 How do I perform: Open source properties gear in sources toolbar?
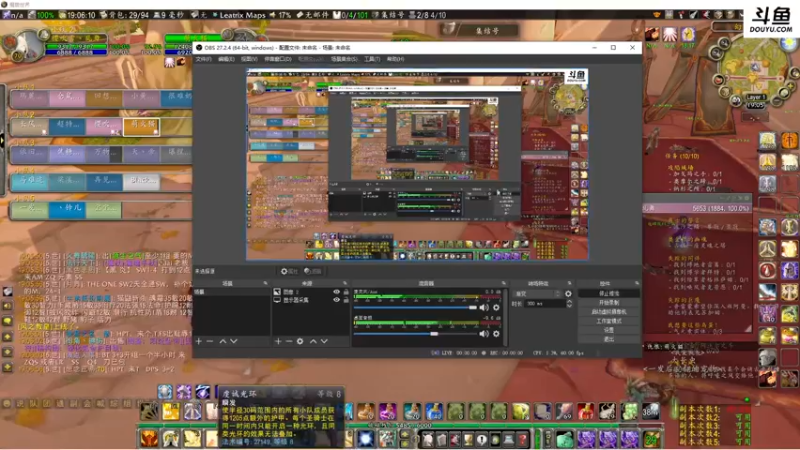coord(300,341)
